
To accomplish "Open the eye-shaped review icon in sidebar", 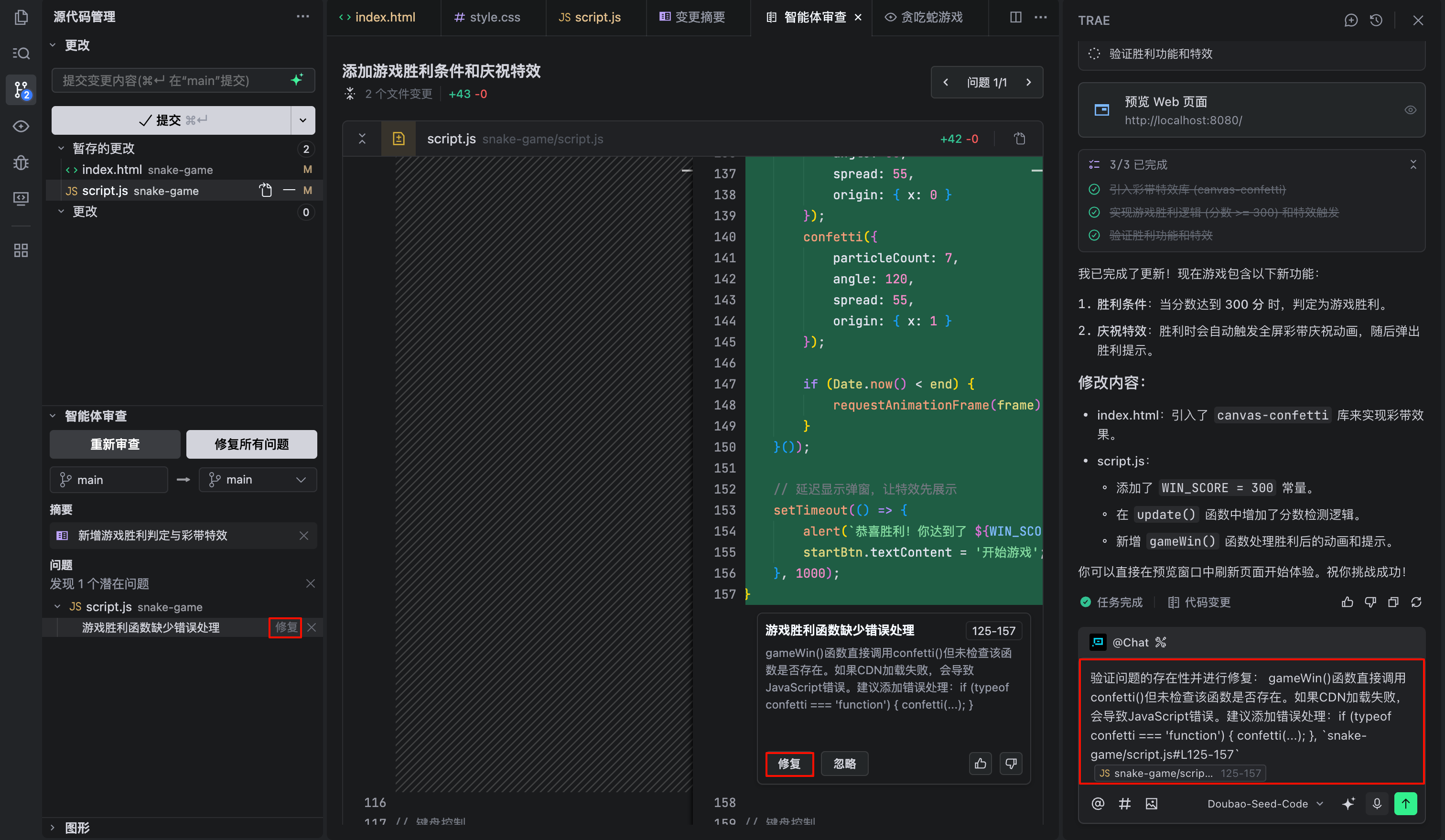I will click(x=21, y=126).
